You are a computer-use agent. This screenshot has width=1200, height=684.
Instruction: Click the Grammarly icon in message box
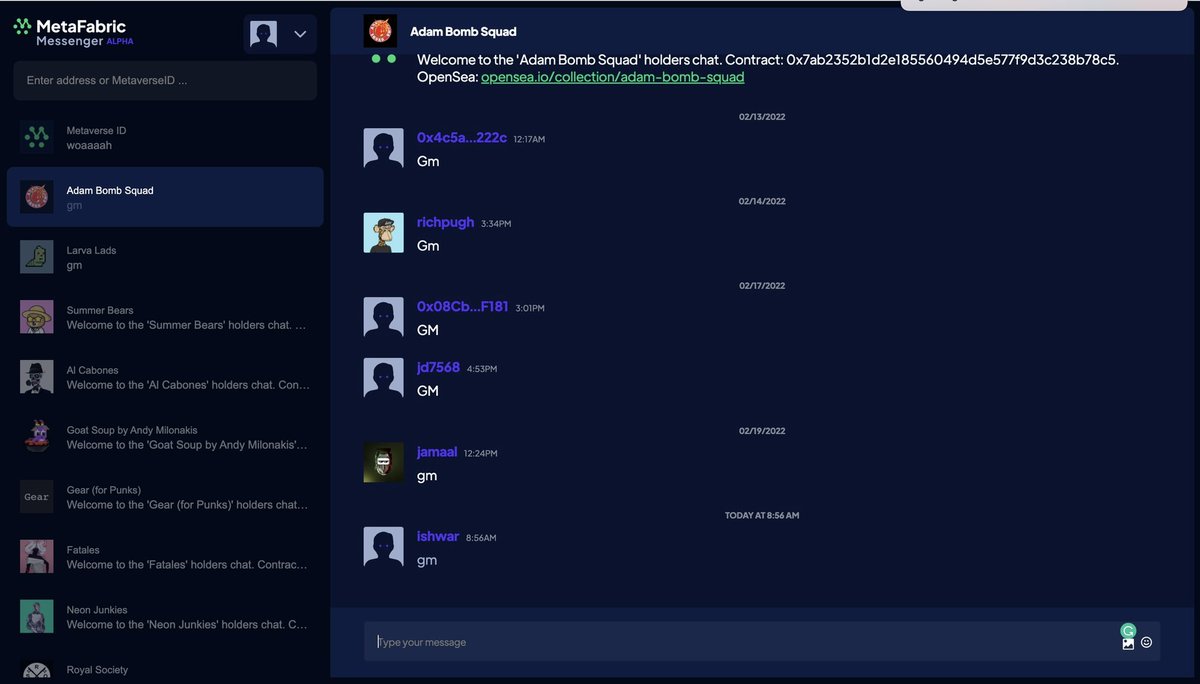tap(1128, 630)
